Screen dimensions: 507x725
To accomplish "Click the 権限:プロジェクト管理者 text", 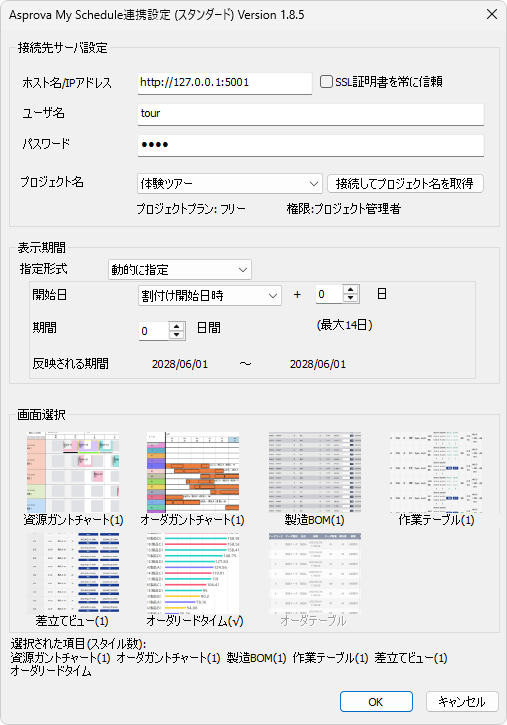I will [x=343, y=209].
